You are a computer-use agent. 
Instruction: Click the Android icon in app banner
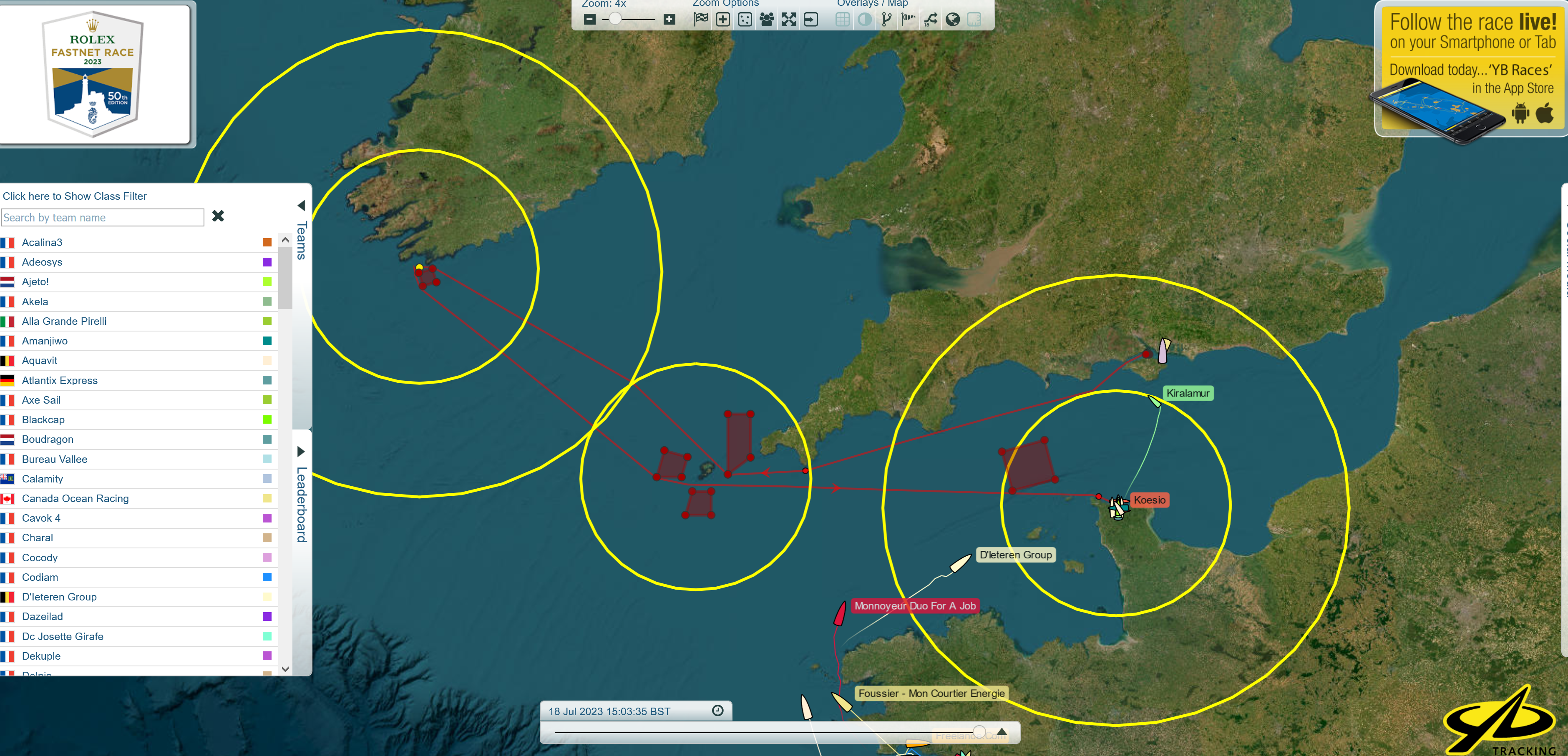tap(1520, 113)
